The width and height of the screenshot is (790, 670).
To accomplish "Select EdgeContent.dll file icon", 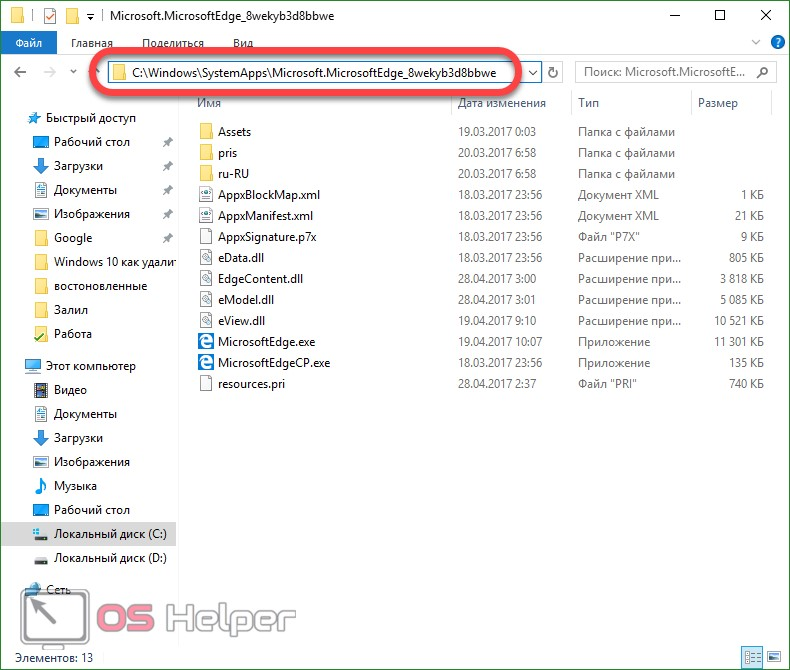I will point(206,279).
